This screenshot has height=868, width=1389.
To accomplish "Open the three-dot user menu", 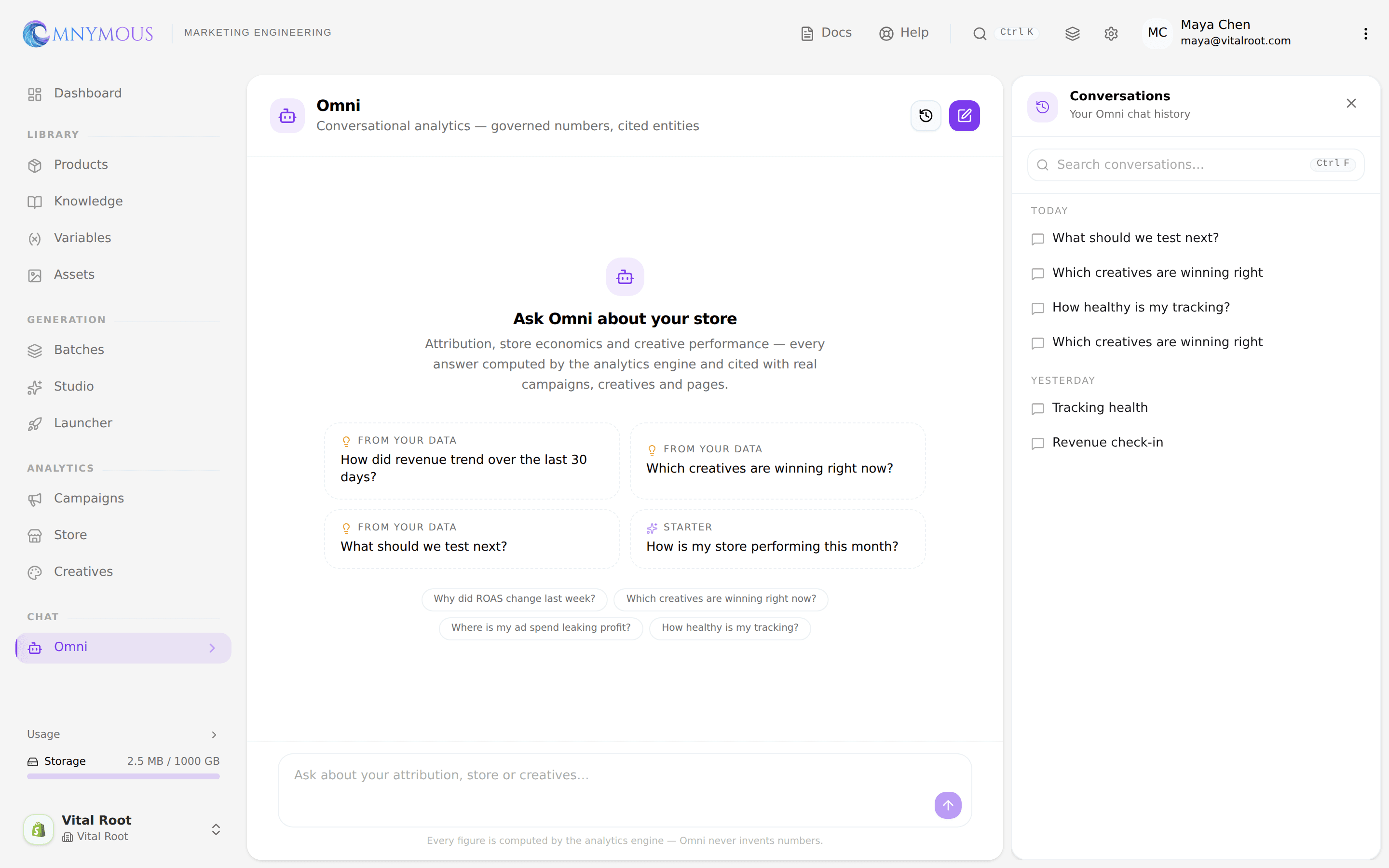I will click(1365, 34).
